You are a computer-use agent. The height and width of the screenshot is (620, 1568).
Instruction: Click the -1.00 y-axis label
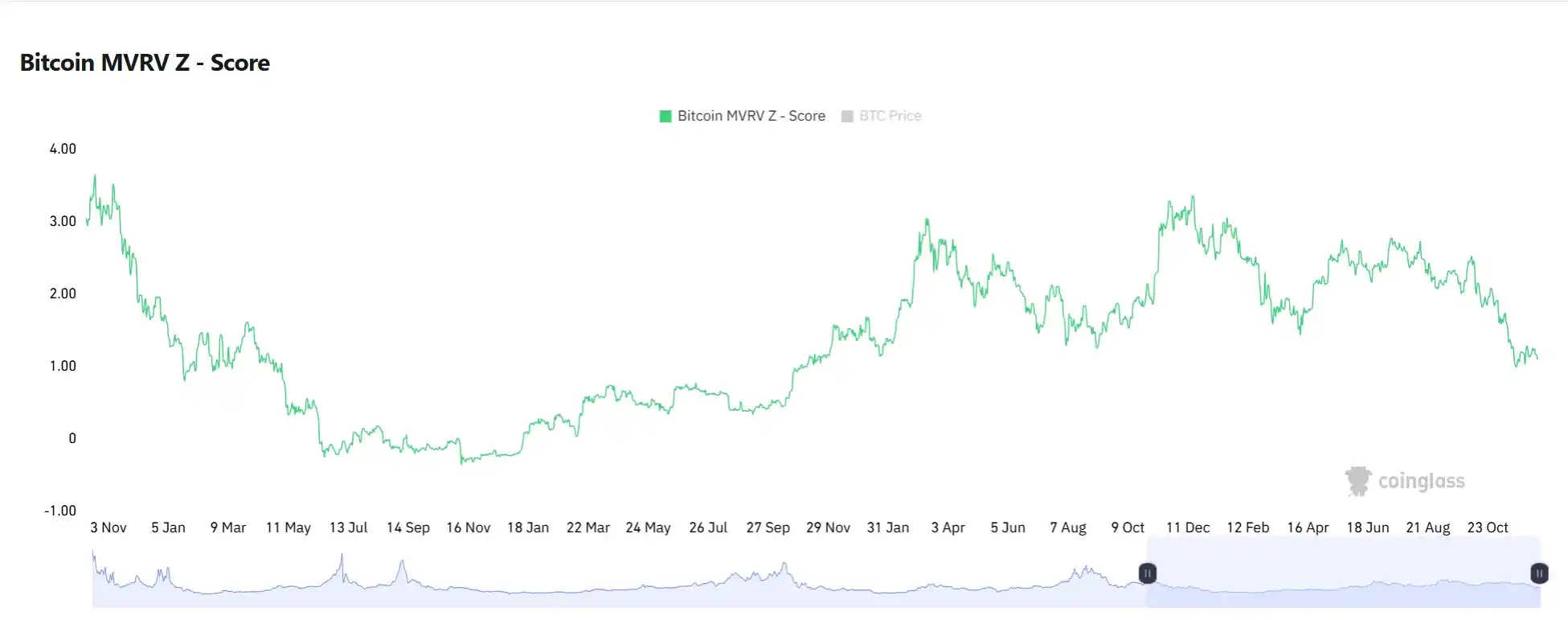(60, 511)
